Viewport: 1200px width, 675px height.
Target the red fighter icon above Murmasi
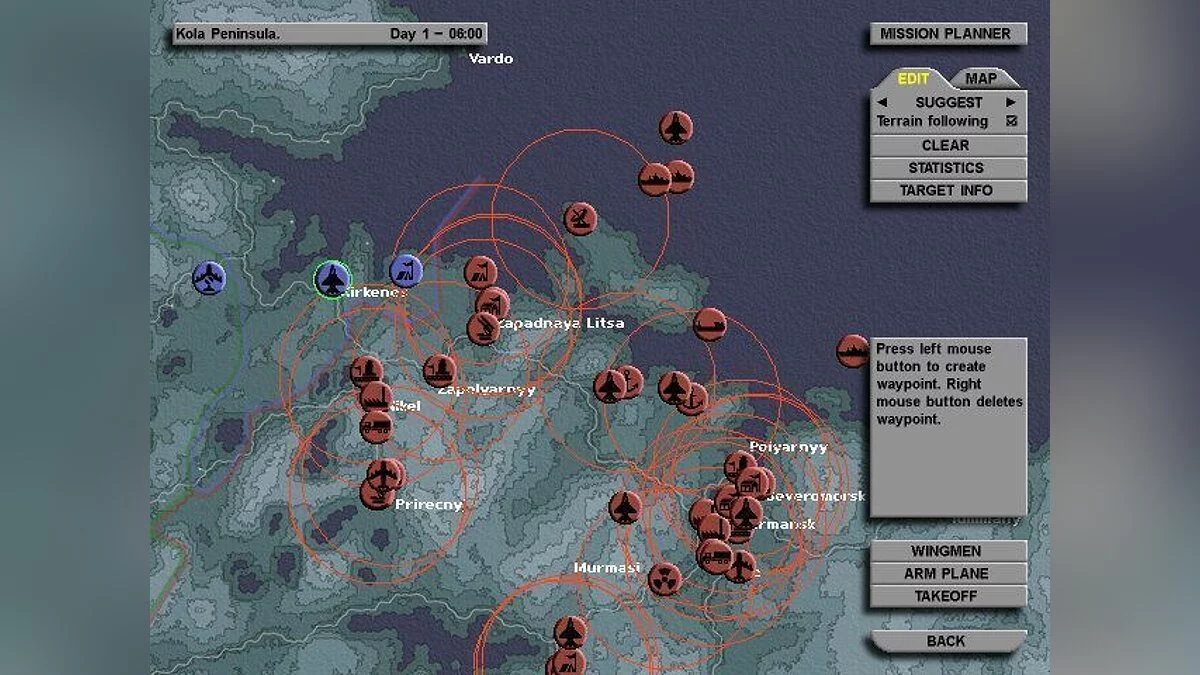tap(625, 507)
